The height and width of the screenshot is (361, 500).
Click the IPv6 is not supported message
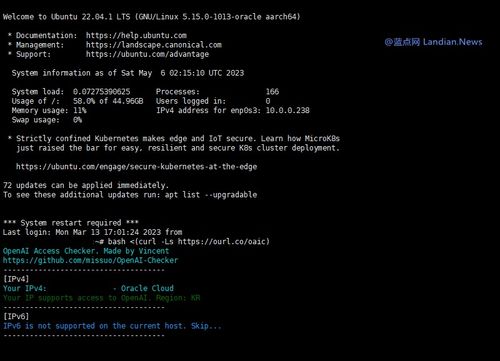(x=112, y=326)
